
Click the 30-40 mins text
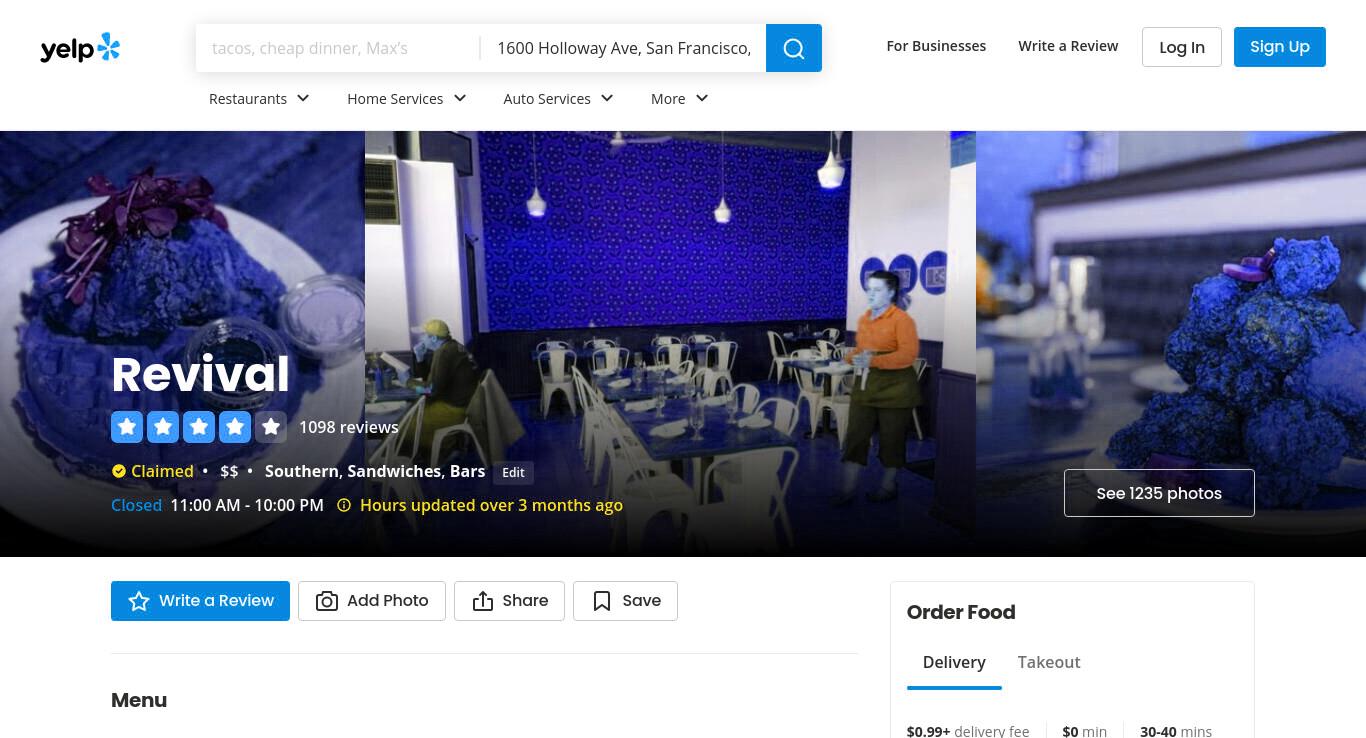coord(1176,731)
